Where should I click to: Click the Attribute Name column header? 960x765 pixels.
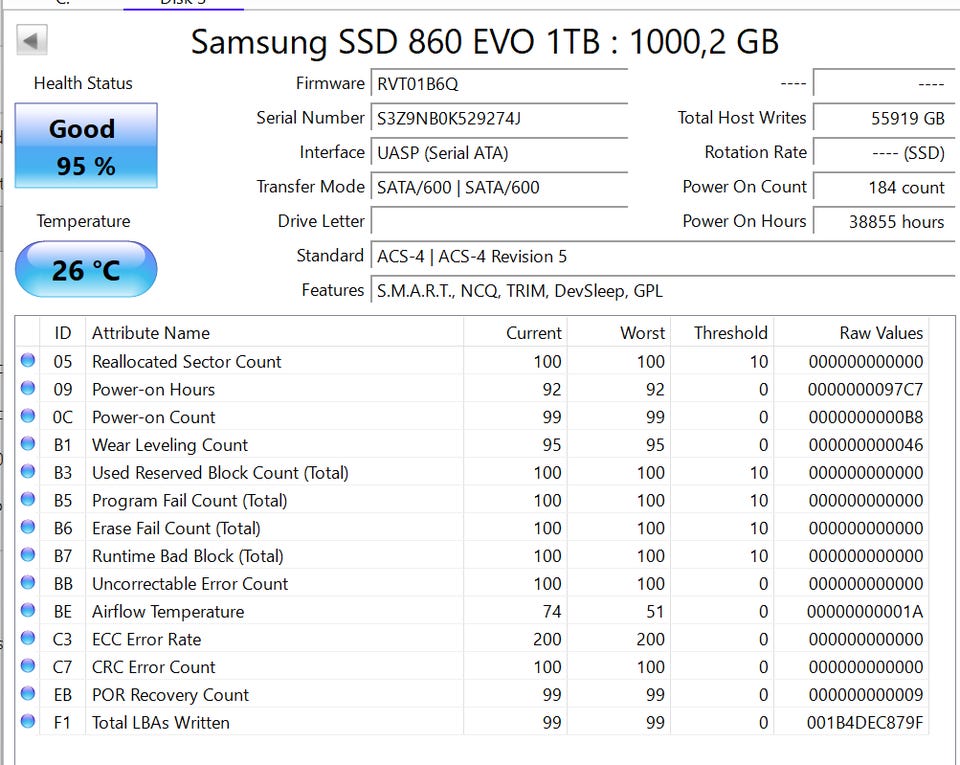[274, 332]
